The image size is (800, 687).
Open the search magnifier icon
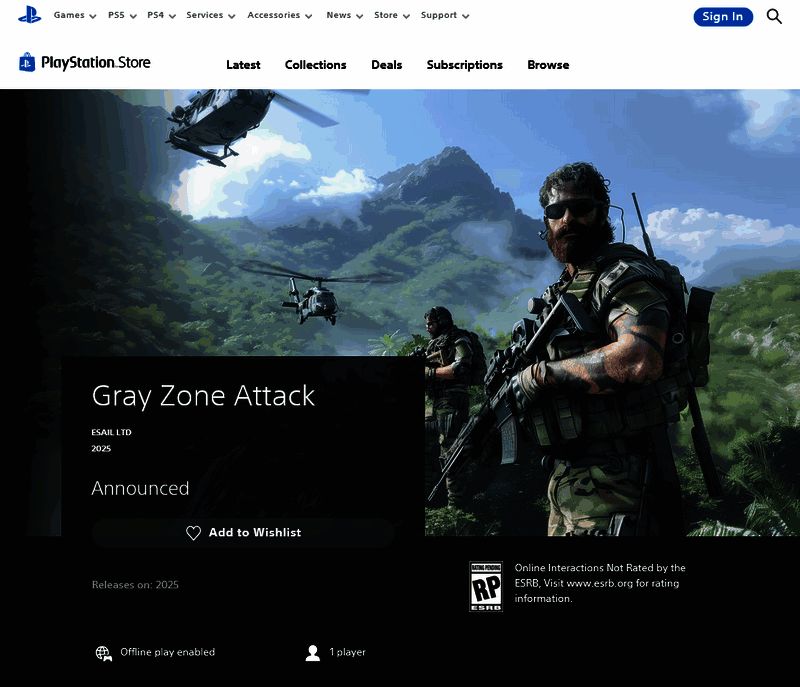click(774, 16)
